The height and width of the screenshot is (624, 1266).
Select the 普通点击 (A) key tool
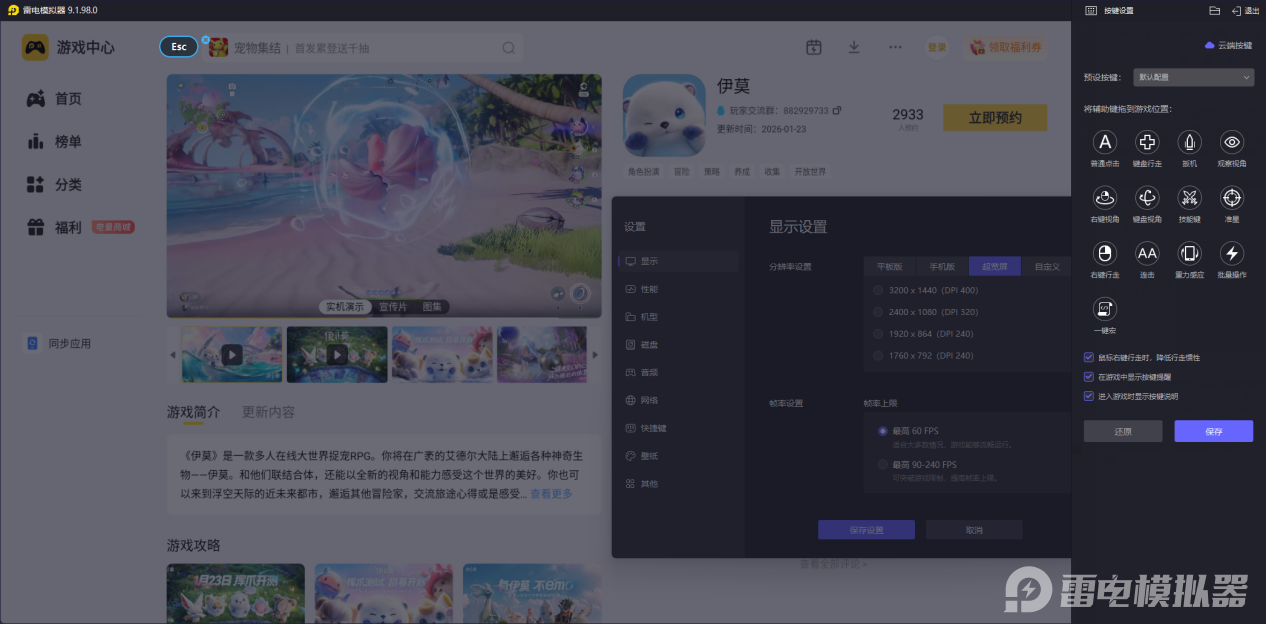pyautogui.click(x=1104, y=142)
